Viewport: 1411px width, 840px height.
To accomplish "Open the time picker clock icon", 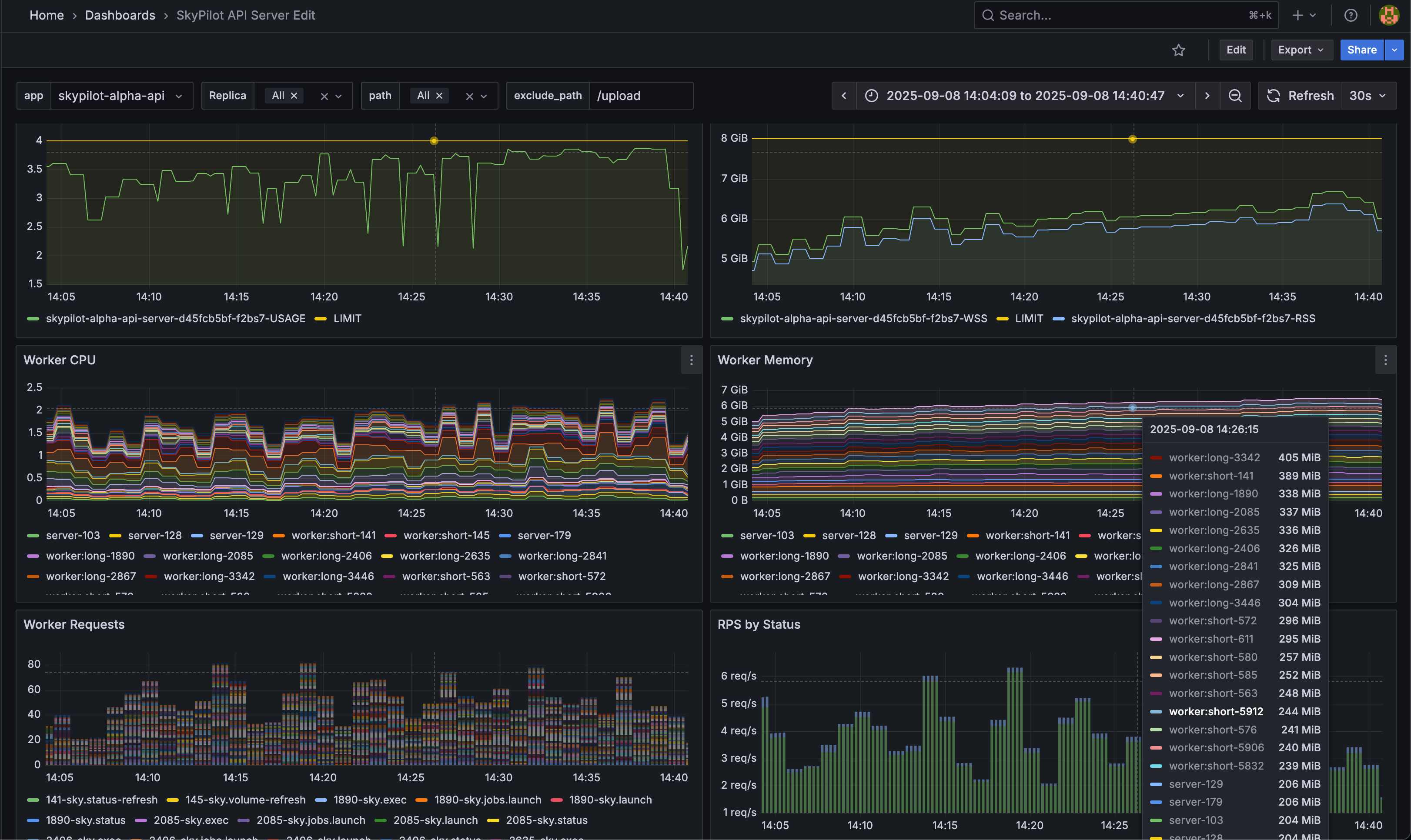I will pyautogui.click(x=870, y=95).
